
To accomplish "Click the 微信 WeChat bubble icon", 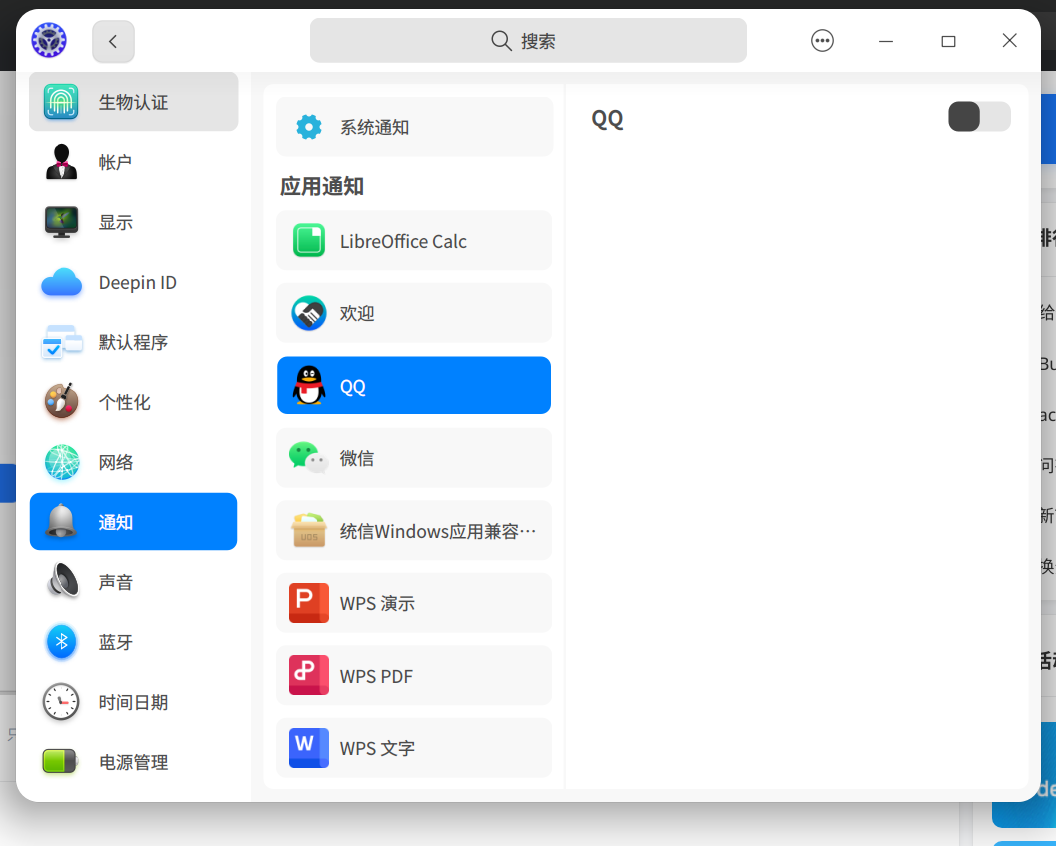I will point(309,458).
